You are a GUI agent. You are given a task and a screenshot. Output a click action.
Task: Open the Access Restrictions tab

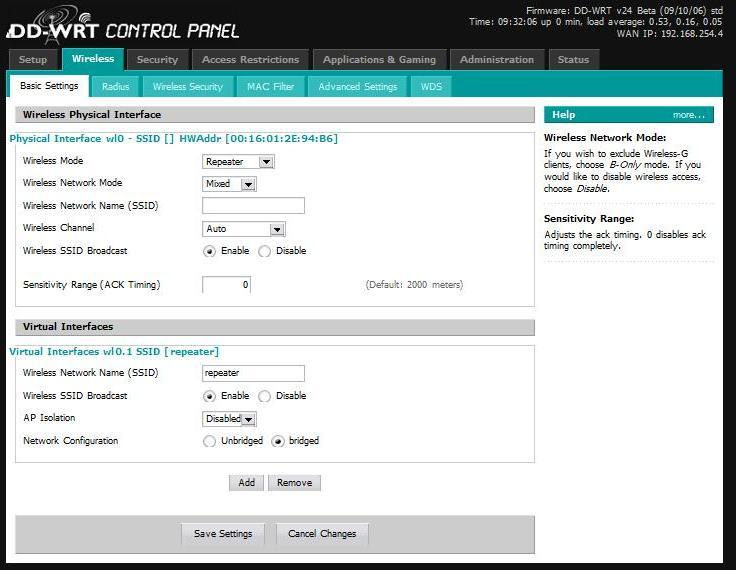coord(250,60)
